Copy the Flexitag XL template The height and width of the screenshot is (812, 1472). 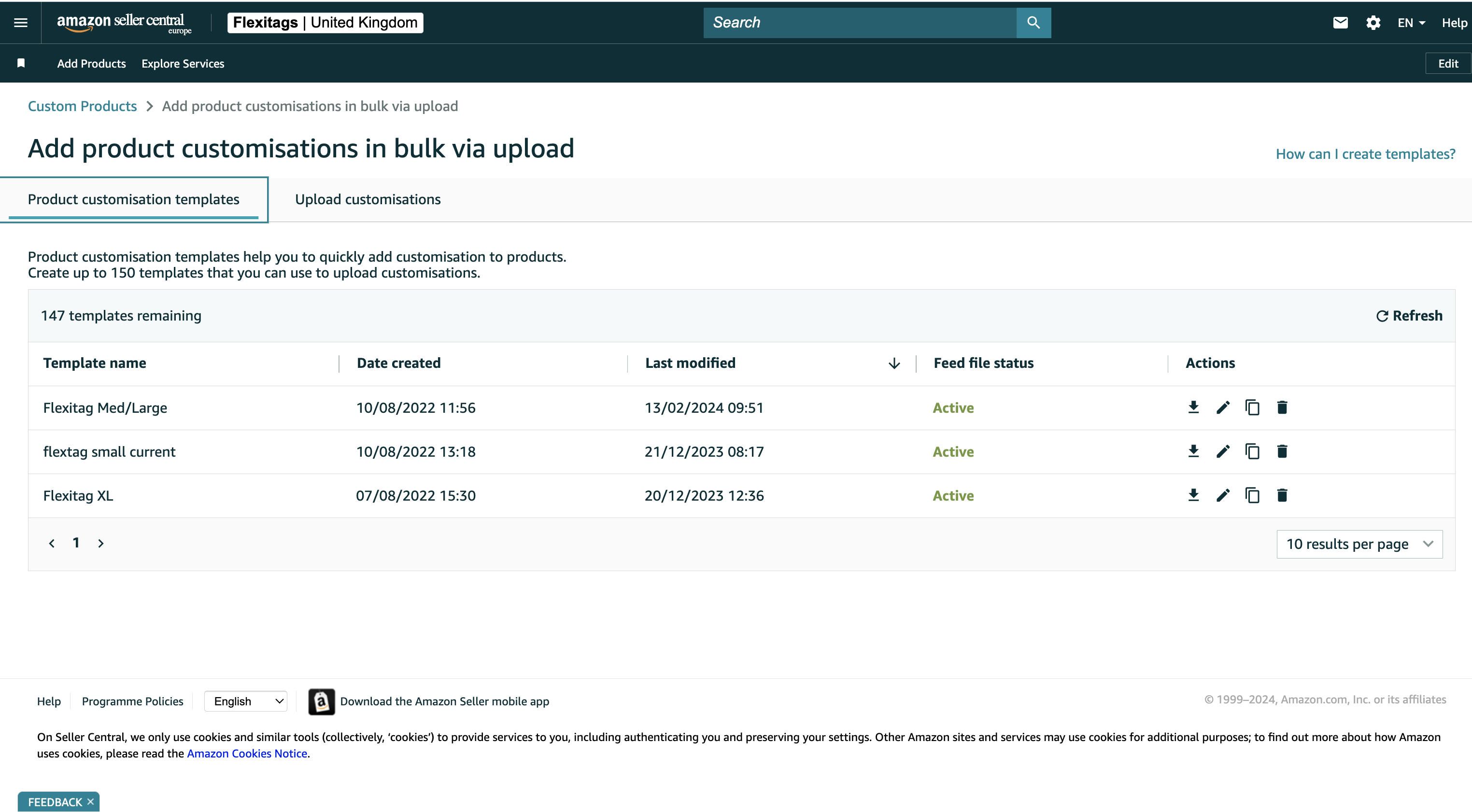1252,495
